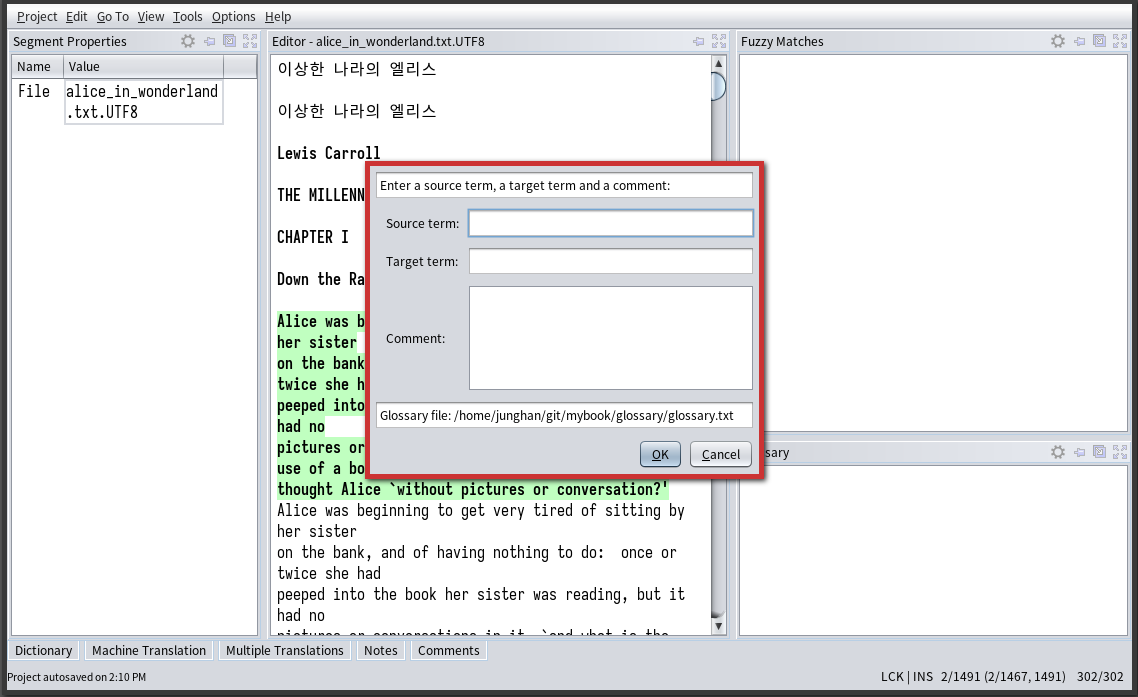Maximize the Fuzzy Matches panel
This screenshot has width=1138, height=697.
[1119, 42]
